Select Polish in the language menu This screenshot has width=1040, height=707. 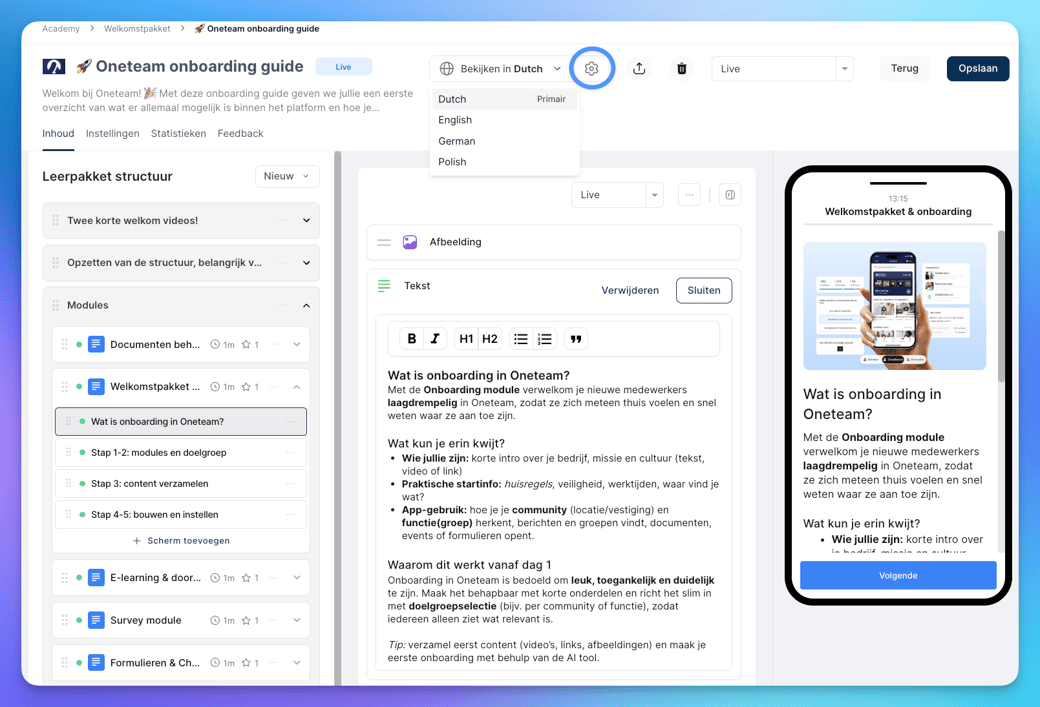504,162
